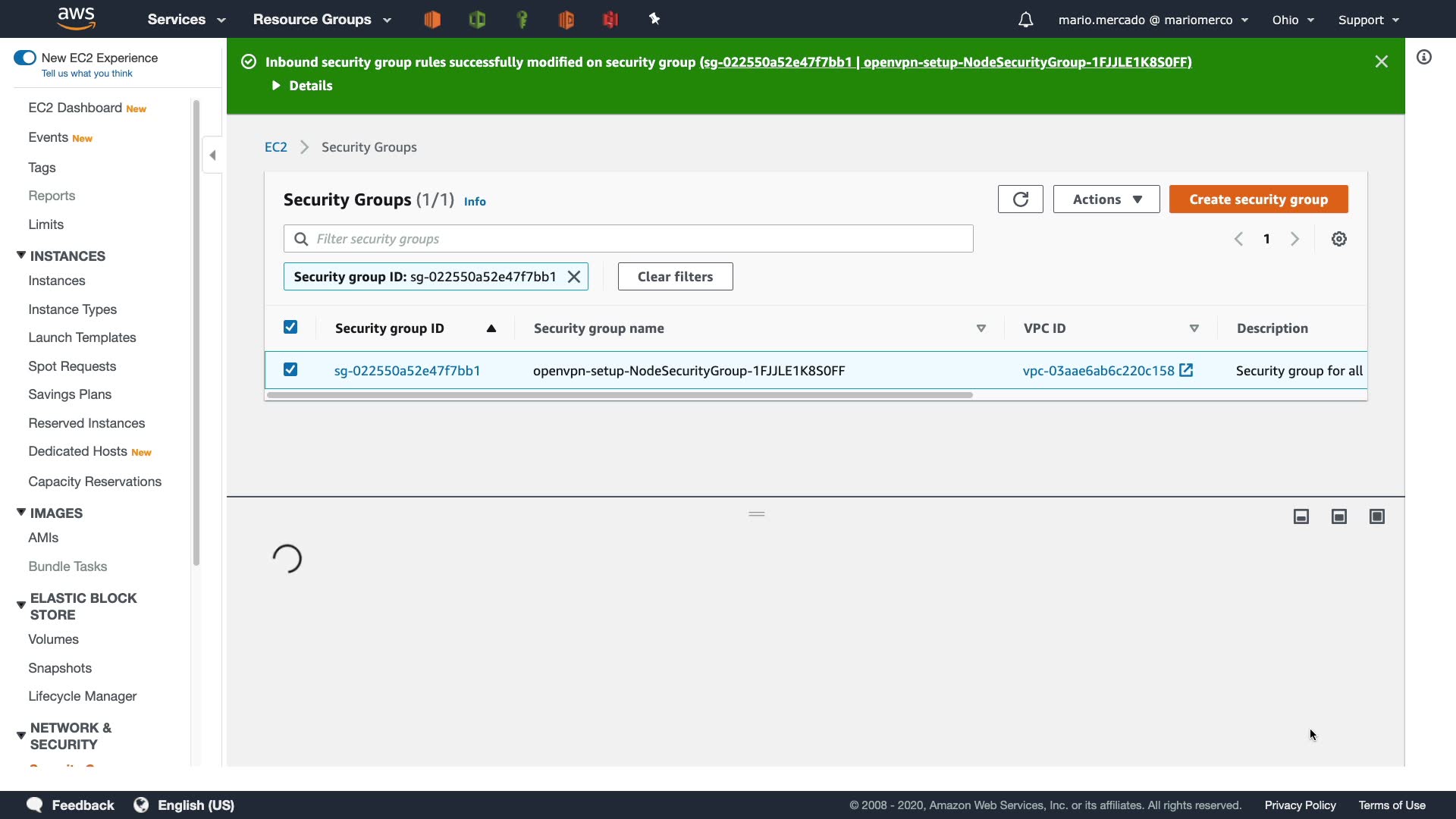Open the Actions dropdown
This screenshot has width=1456, height=819.
(x=1106, y=199)
